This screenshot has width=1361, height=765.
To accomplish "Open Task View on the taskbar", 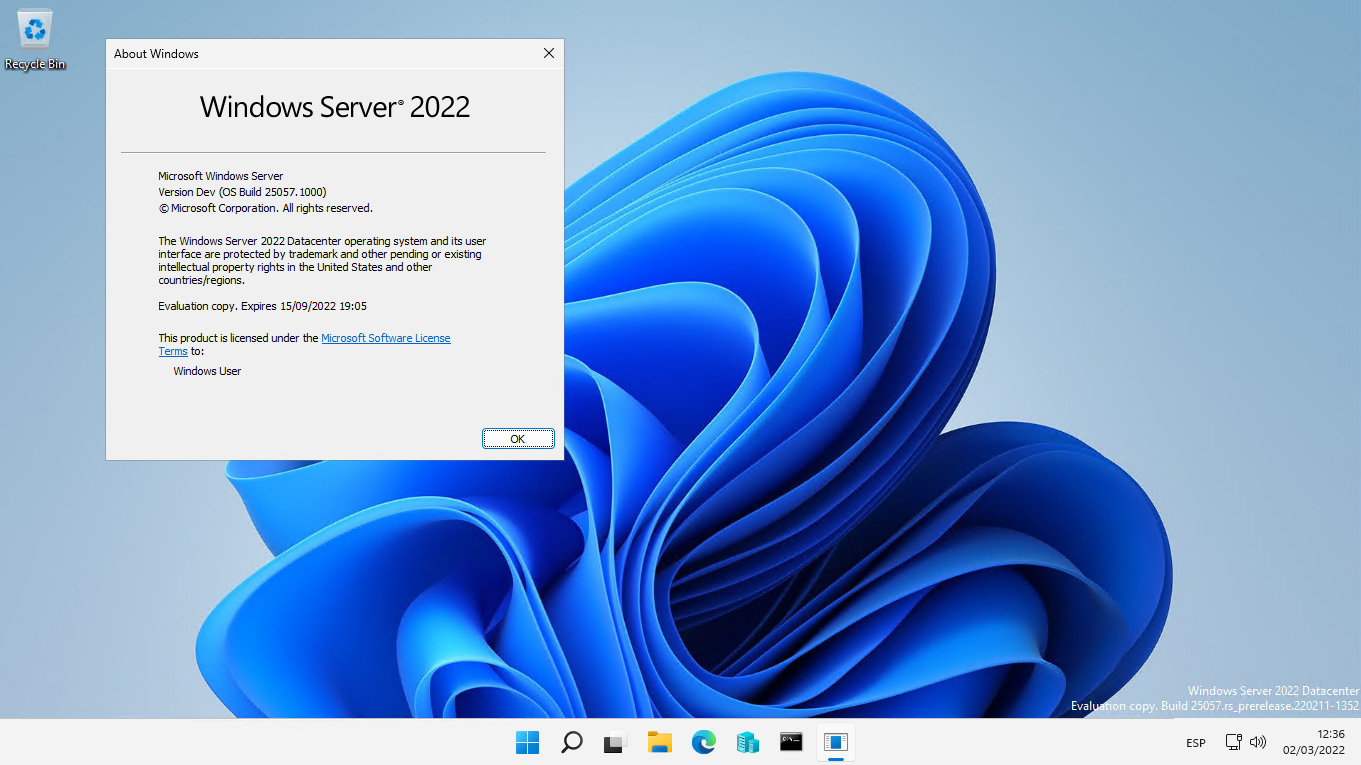I will [615, 742].
